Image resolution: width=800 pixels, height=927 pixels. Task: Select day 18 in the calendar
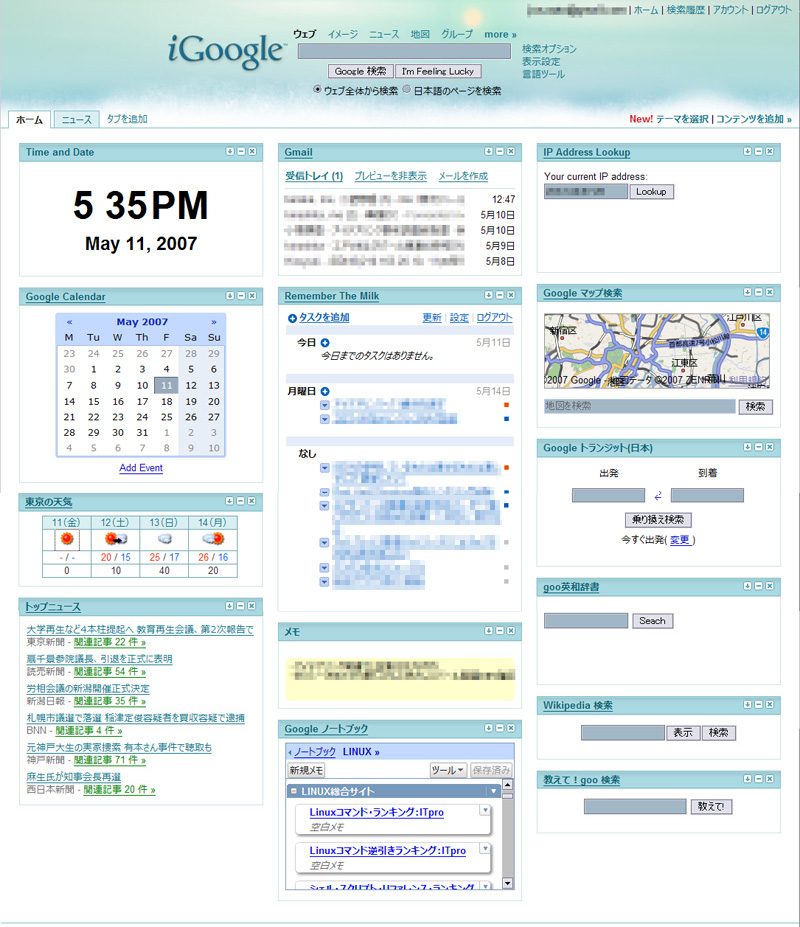167,401
